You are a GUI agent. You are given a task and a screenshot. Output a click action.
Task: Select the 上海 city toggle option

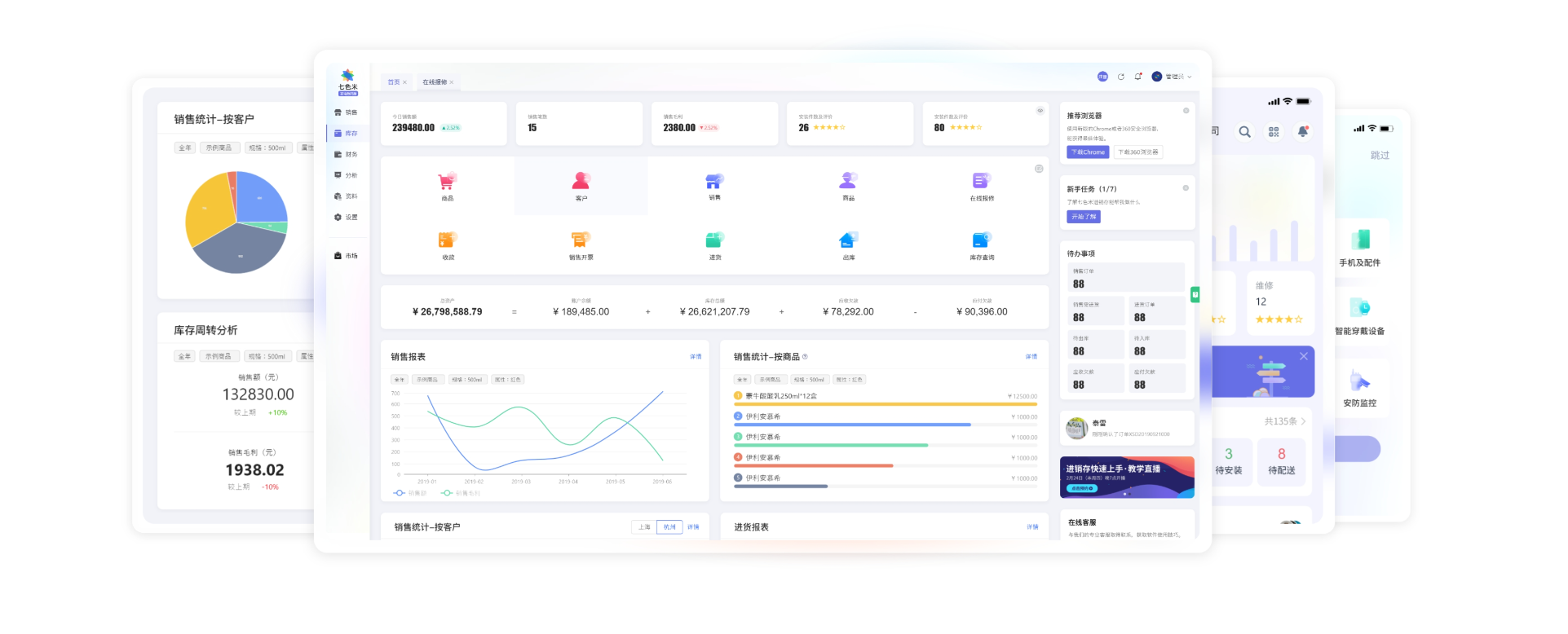tap(644, 527)
